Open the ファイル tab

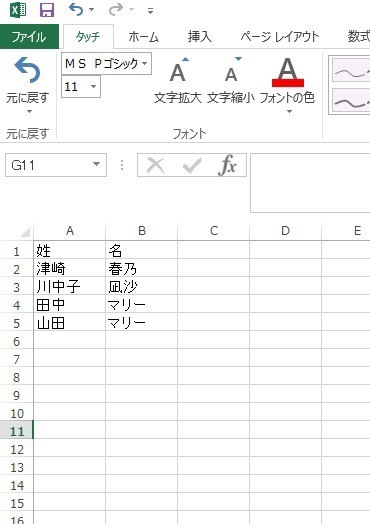29,36
